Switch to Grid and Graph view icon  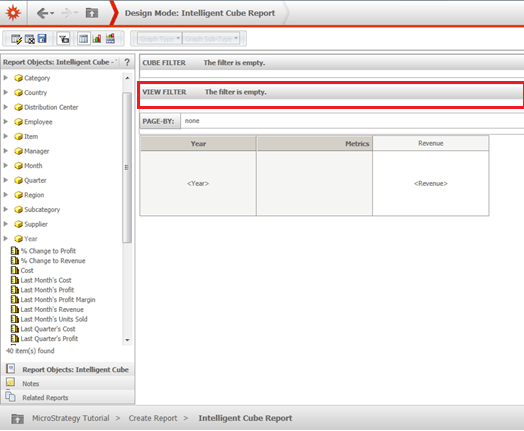(x=110, y=38)
